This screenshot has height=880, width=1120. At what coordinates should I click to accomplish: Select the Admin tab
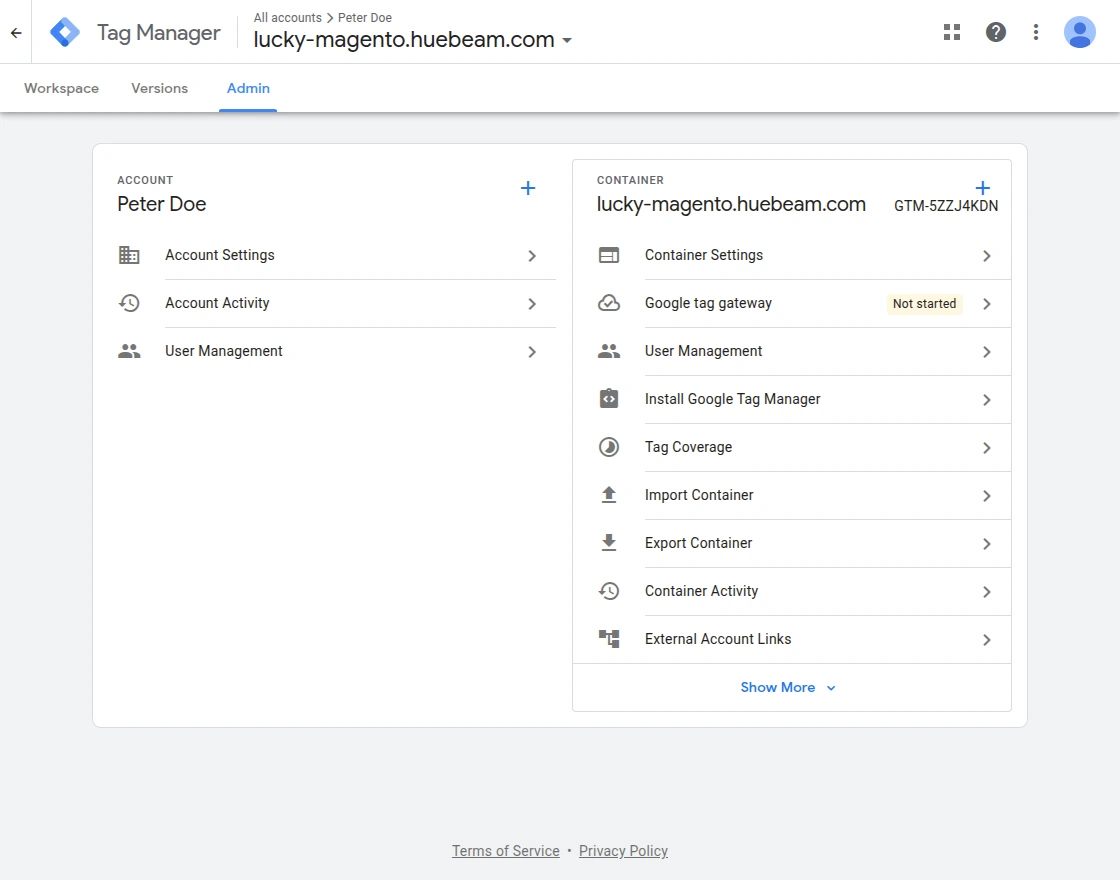pyautogui.click(x=248, y=88)
